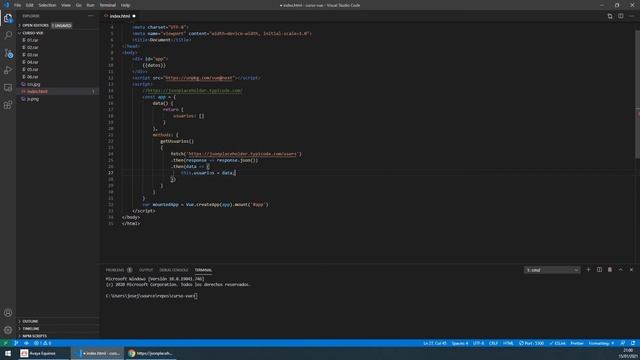This screenshot has height=360, width=640.
Task: Switch to the Output panel tab
Action: click(146, 270)
